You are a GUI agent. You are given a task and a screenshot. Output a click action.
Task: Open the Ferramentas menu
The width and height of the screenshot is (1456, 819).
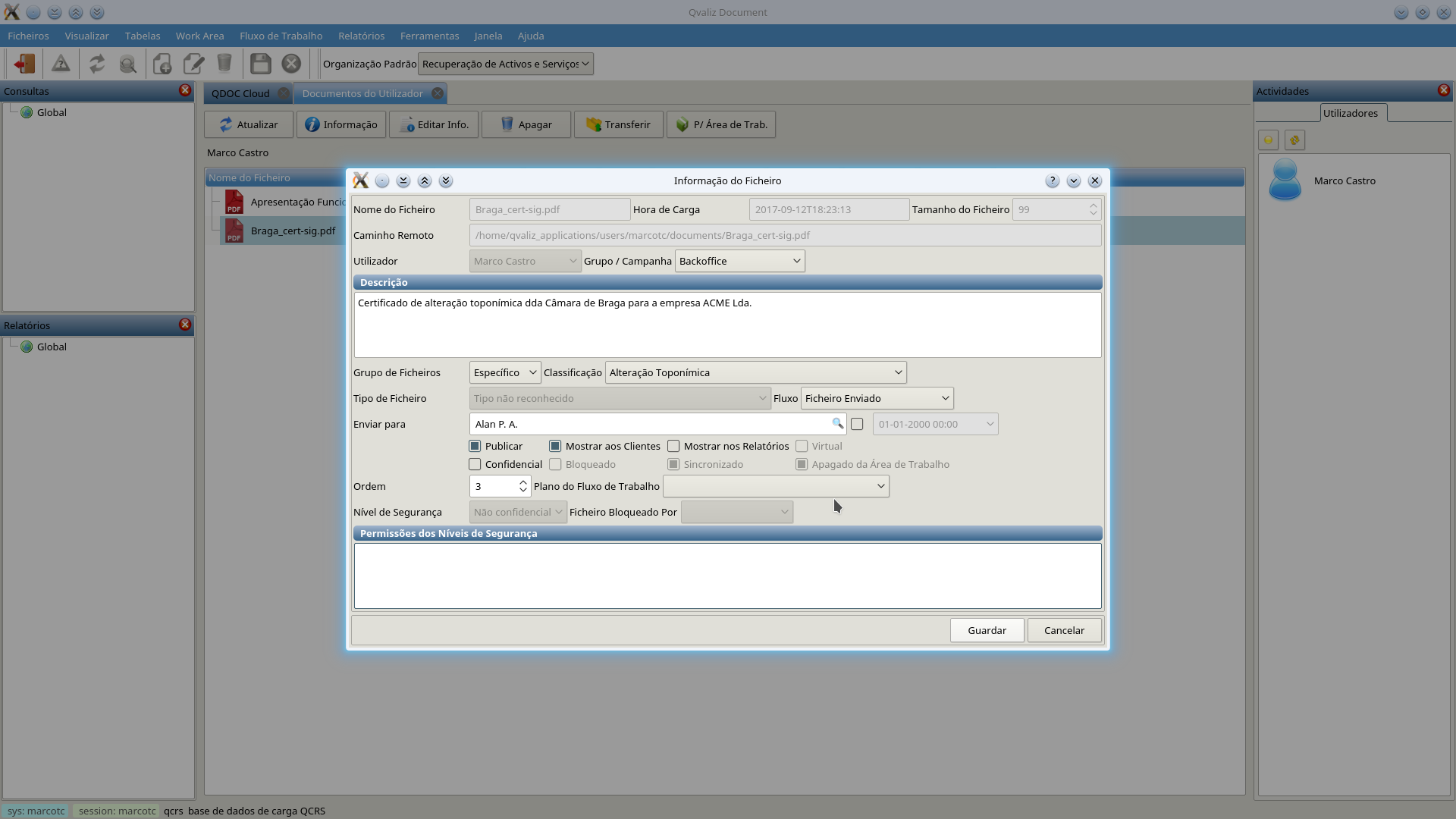coord(429,36)
